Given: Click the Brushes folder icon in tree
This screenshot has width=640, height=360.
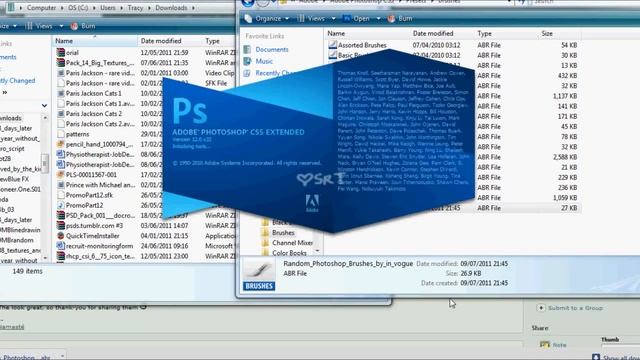Looking at the screenshot, I should tap(265, 233).
